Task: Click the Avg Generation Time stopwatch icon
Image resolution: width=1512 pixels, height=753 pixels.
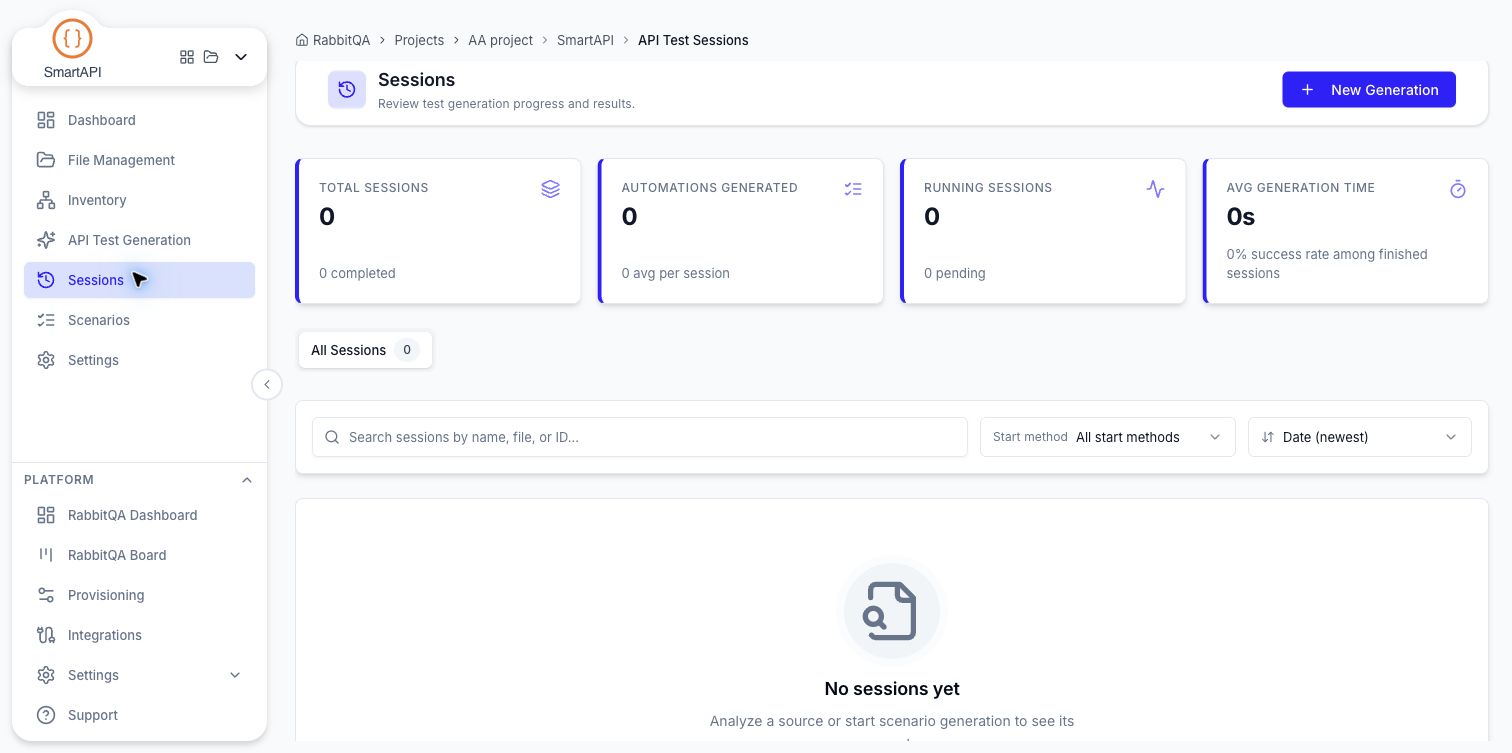Action: (1458, 189)
